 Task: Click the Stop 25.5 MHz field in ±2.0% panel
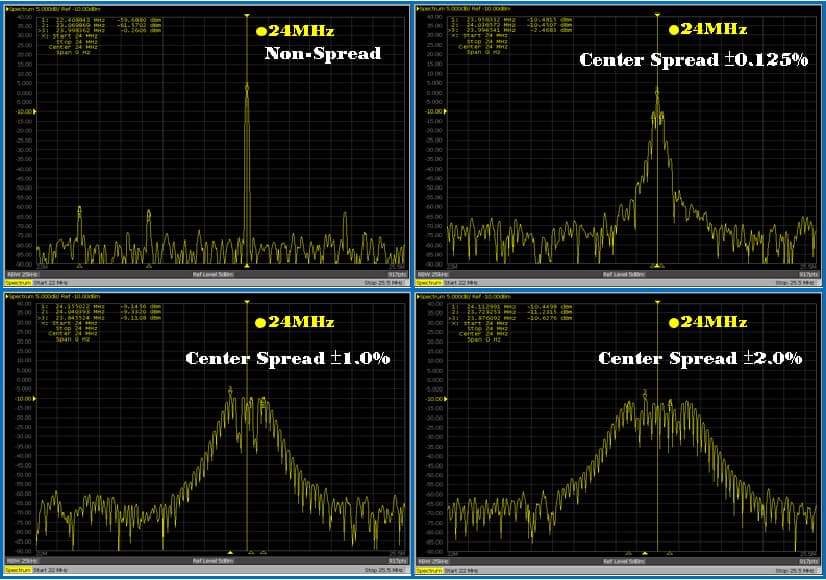click(794, 571)
